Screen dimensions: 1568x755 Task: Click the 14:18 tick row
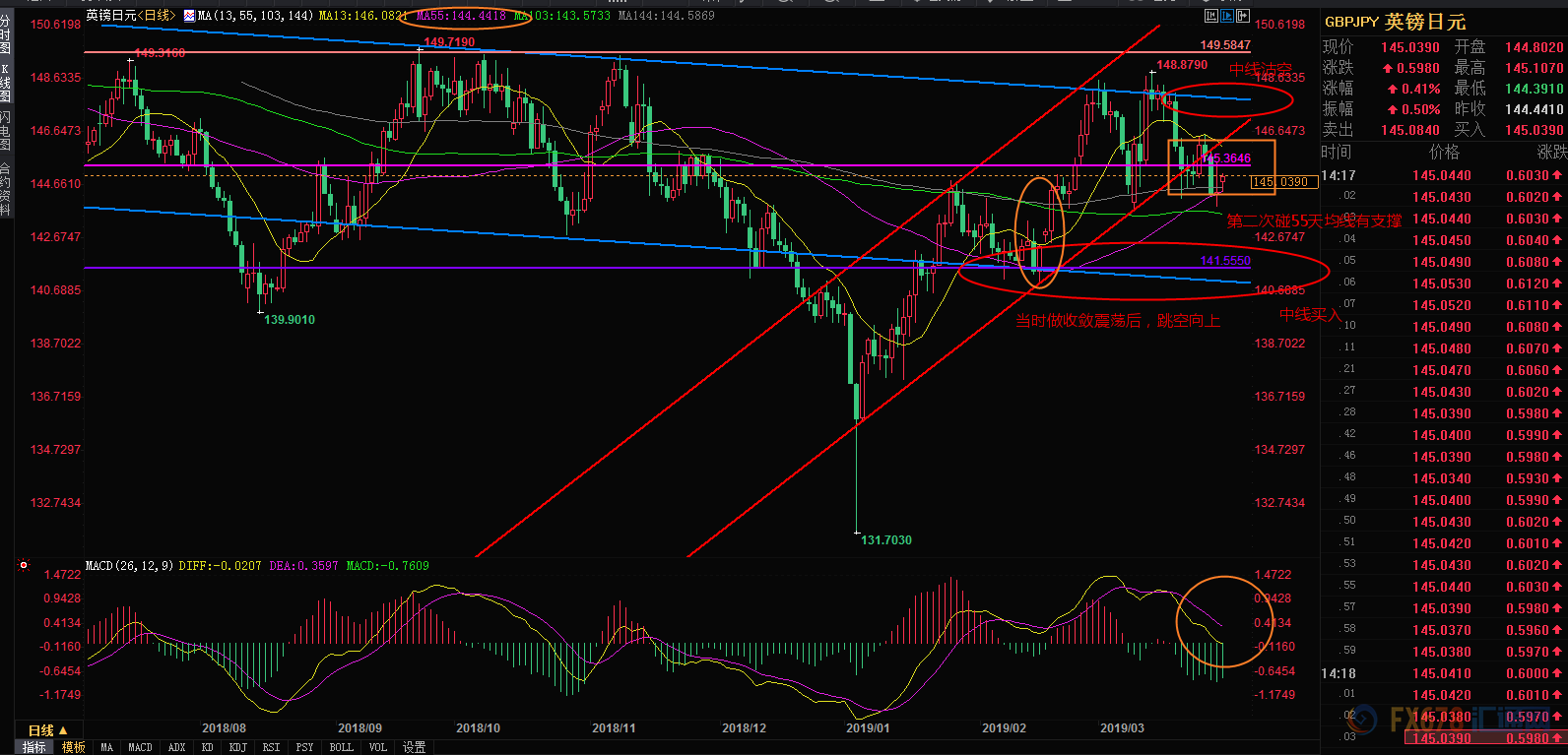point(1444,673)
